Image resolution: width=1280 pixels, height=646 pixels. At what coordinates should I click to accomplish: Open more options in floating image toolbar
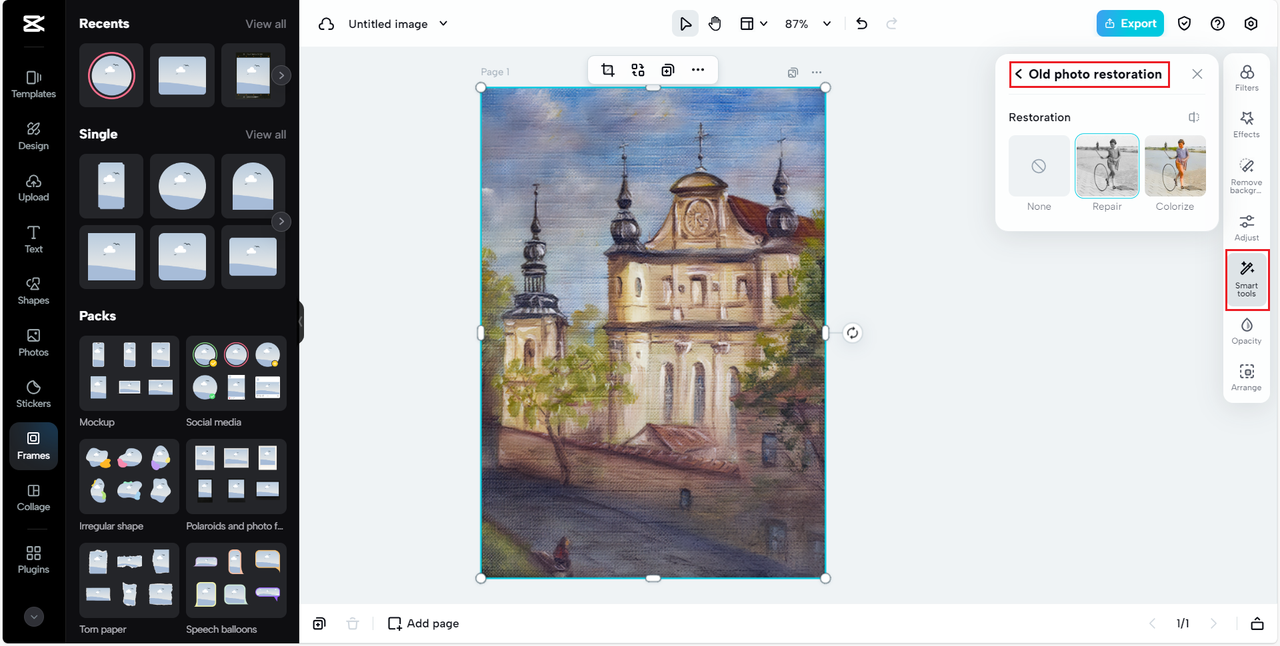[x=698, y=70]
